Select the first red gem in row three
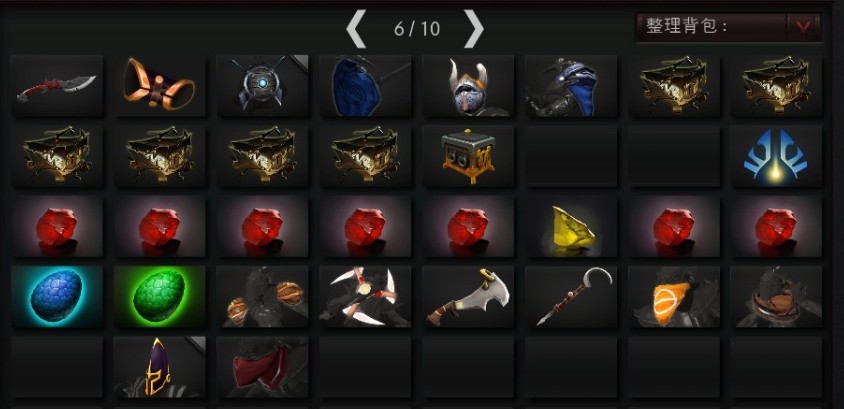 click(57, 227)
